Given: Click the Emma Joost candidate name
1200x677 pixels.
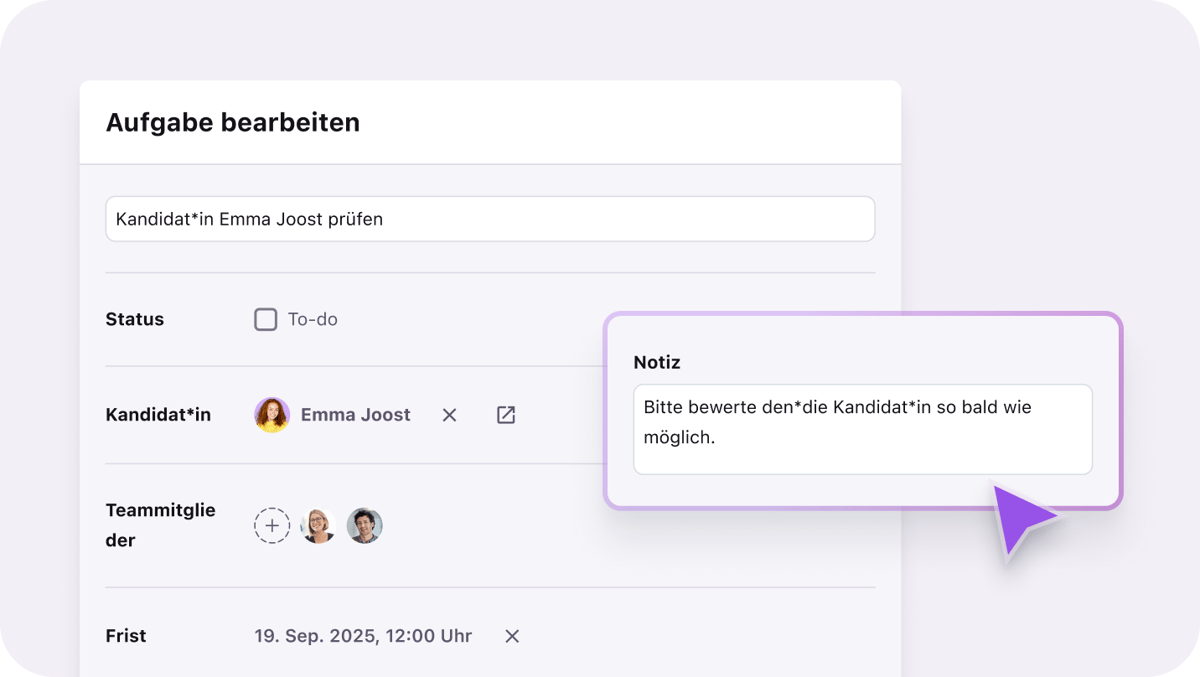Looking at the screenshot, I should 355,415.
